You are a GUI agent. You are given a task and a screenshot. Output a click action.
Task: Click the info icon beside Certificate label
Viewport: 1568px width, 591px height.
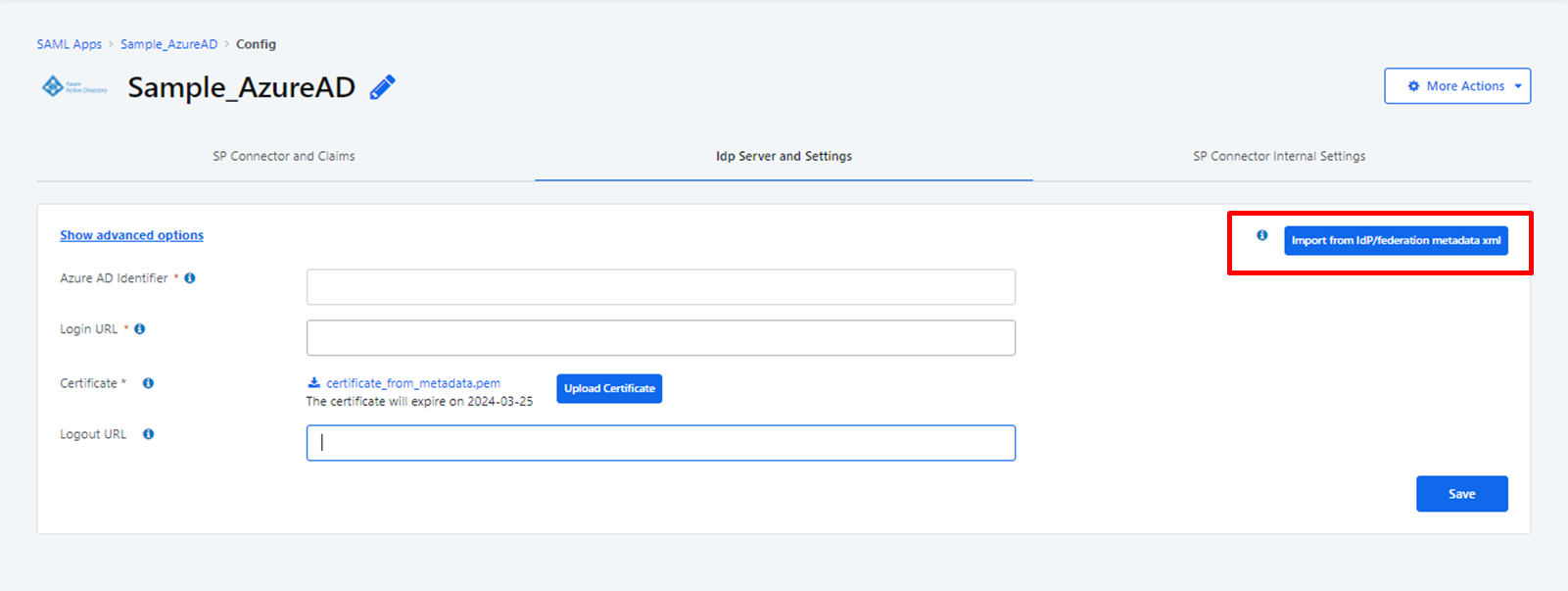coord(148,383)
